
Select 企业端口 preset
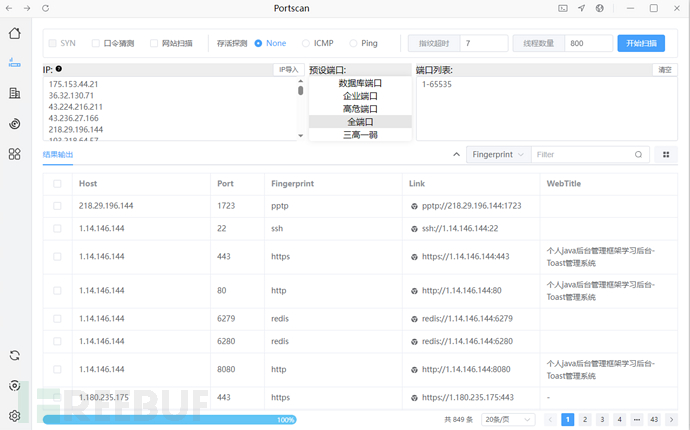(x=360, y=96)
